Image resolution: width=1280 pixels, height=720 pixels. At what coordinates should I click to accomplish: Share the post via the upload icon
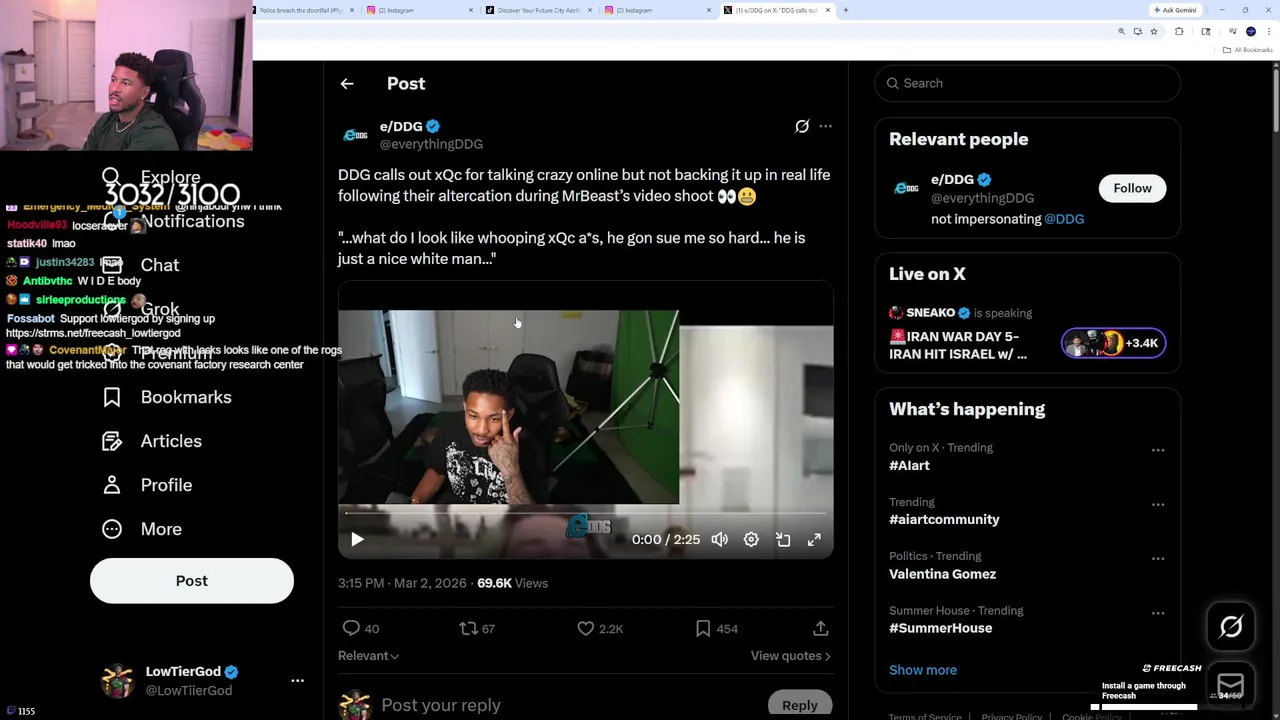tap(820, 628)
